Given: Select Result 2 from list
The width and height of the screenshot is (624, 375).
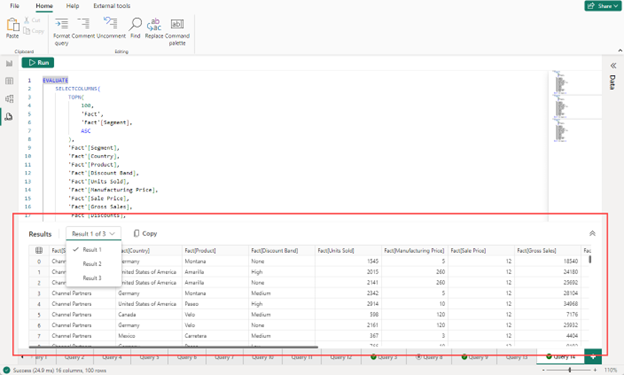Looking at the screenshot, I should click(x=93, y=264).
